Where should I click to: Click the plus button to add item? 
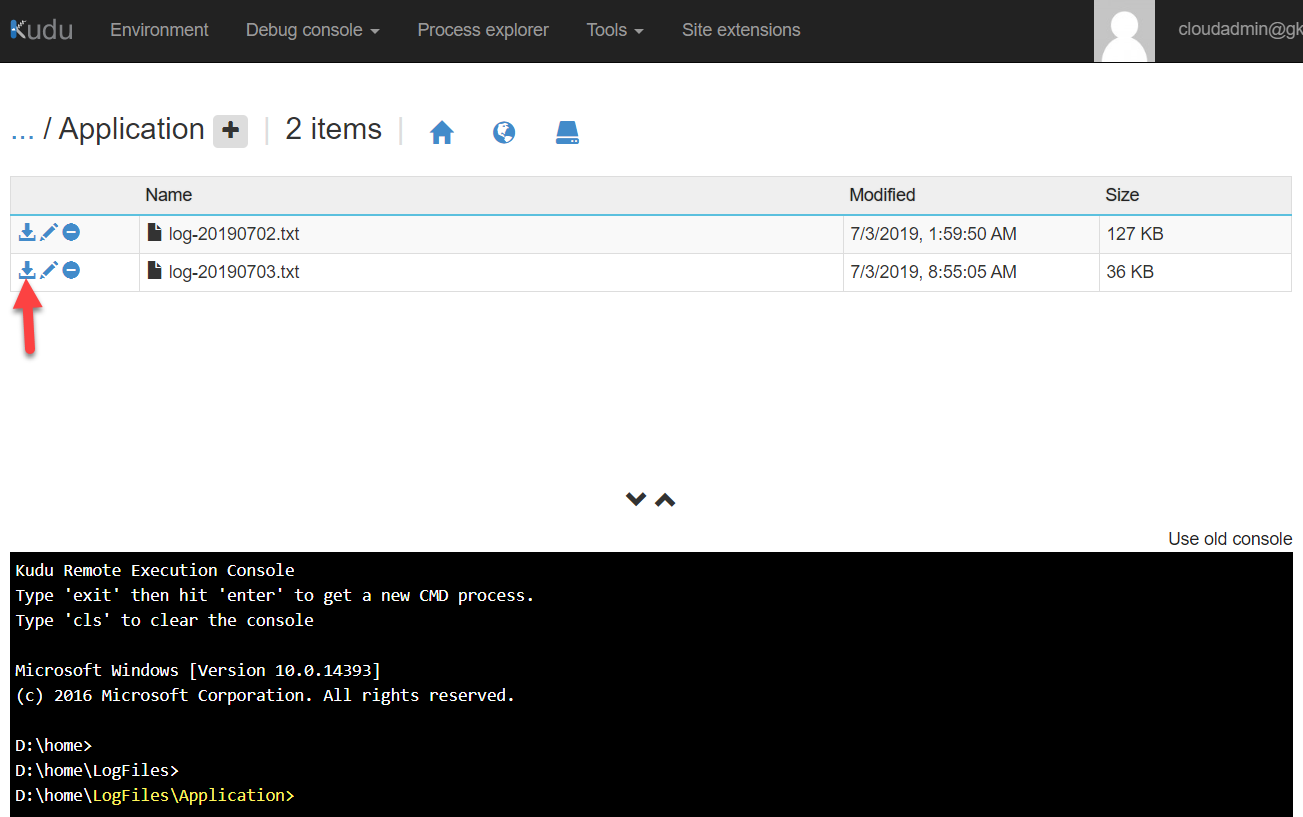coord(230,130)
